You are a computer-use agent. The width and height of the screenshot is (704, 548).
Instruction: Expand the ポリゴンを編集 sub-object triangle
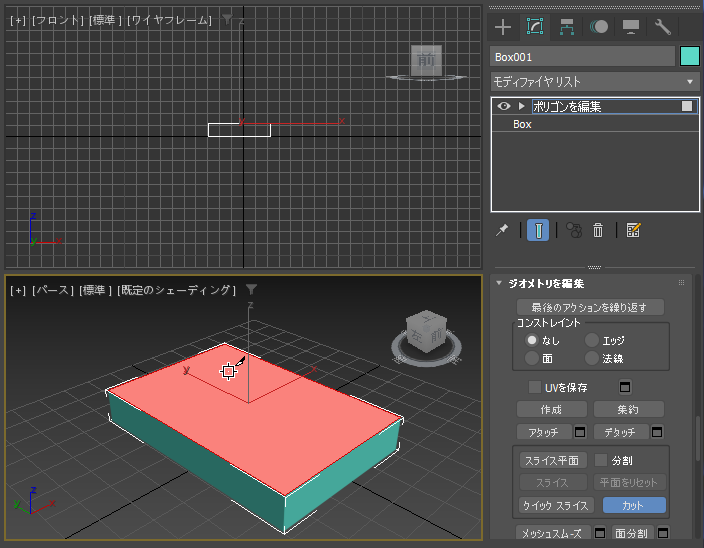(521, 106)
